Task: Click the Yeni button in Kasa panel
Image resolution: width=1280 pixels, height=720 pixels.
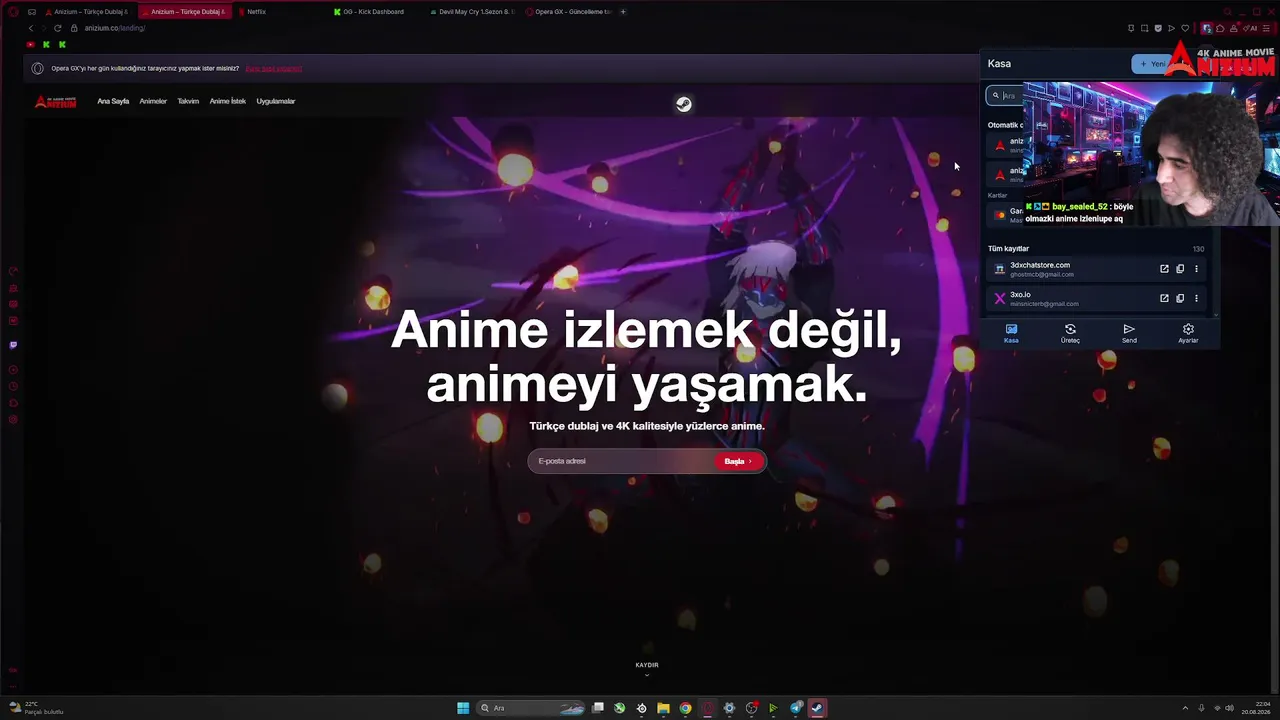Action: click(1152, 64)
